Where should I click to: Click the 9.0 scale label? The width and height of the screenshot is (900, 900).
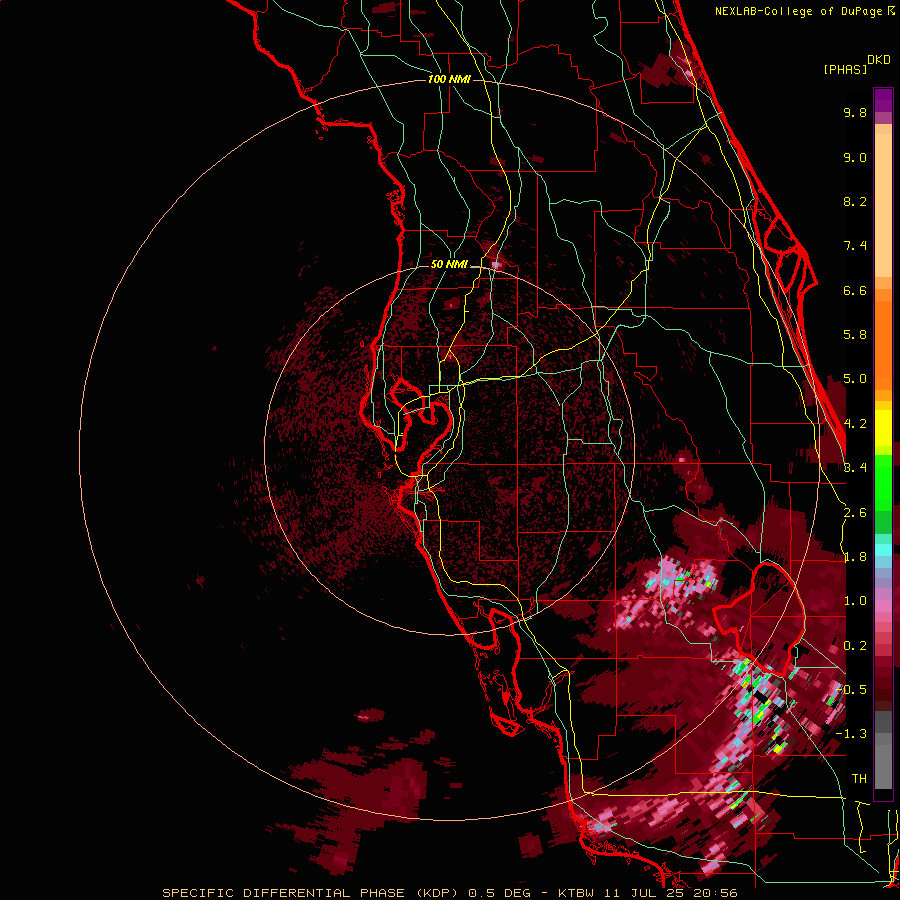[x=855, y=157]
